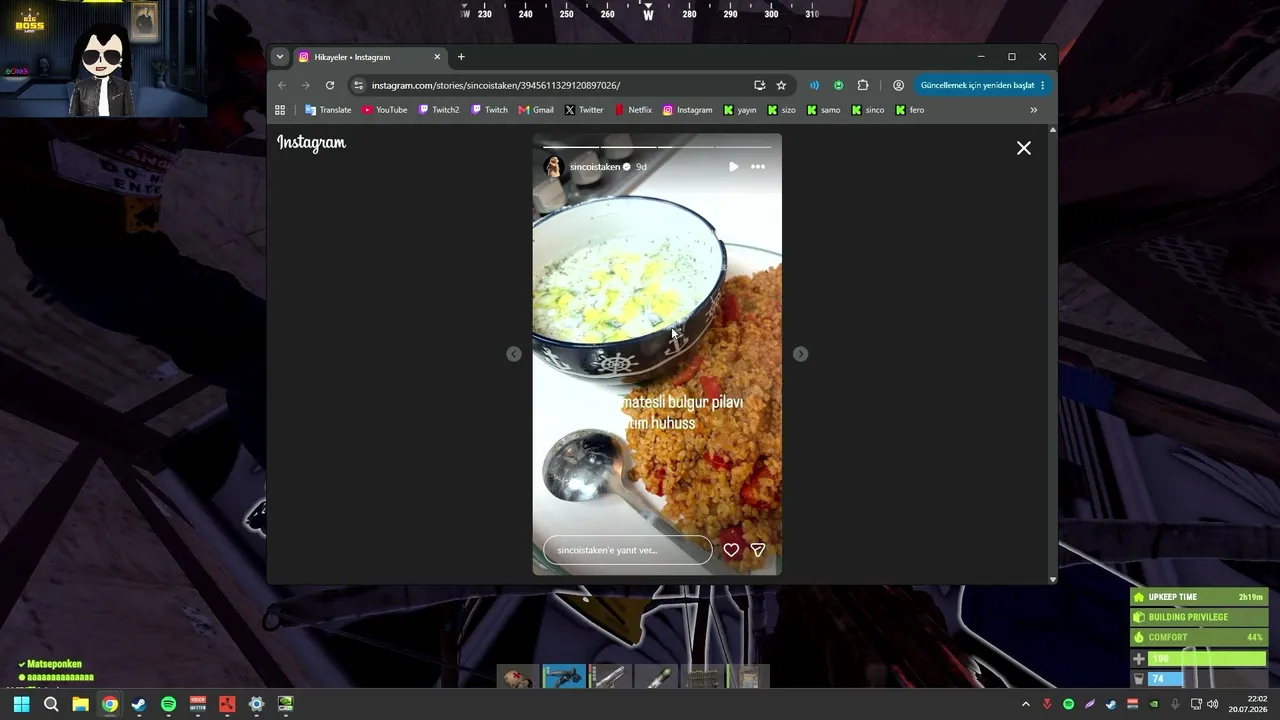Open the site info icon in address bar
Image resolution: width=1280 pixels, height=720 pixels.
click(x=359, y=85)
